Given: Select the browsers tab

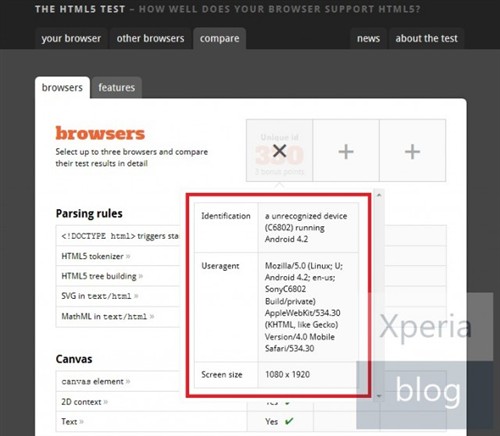Looking at the screenshot, I should pyautogui.click(x=62, y=87).
